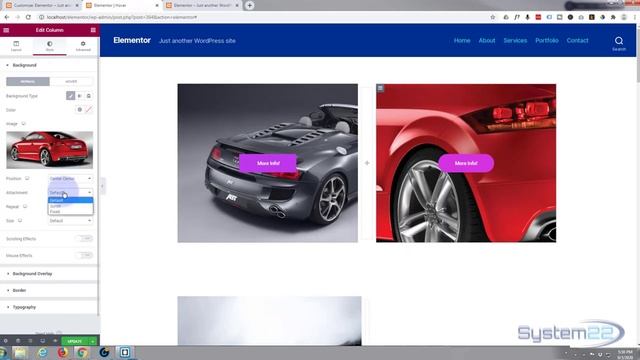
Task: Open Portfolio nav link
Action: [x=547, y=40]
